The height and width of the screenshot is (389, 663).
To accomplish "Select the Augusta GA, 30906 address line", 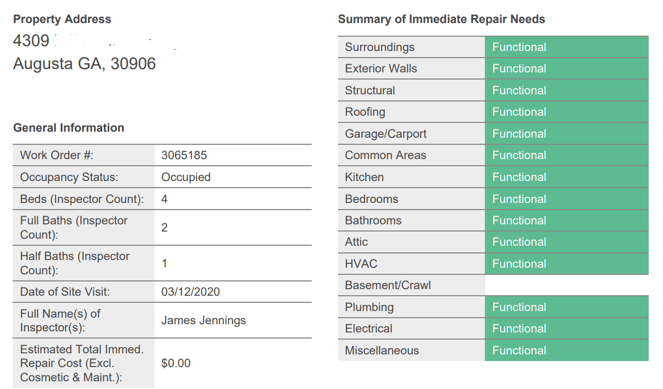I will click(85, 63).
